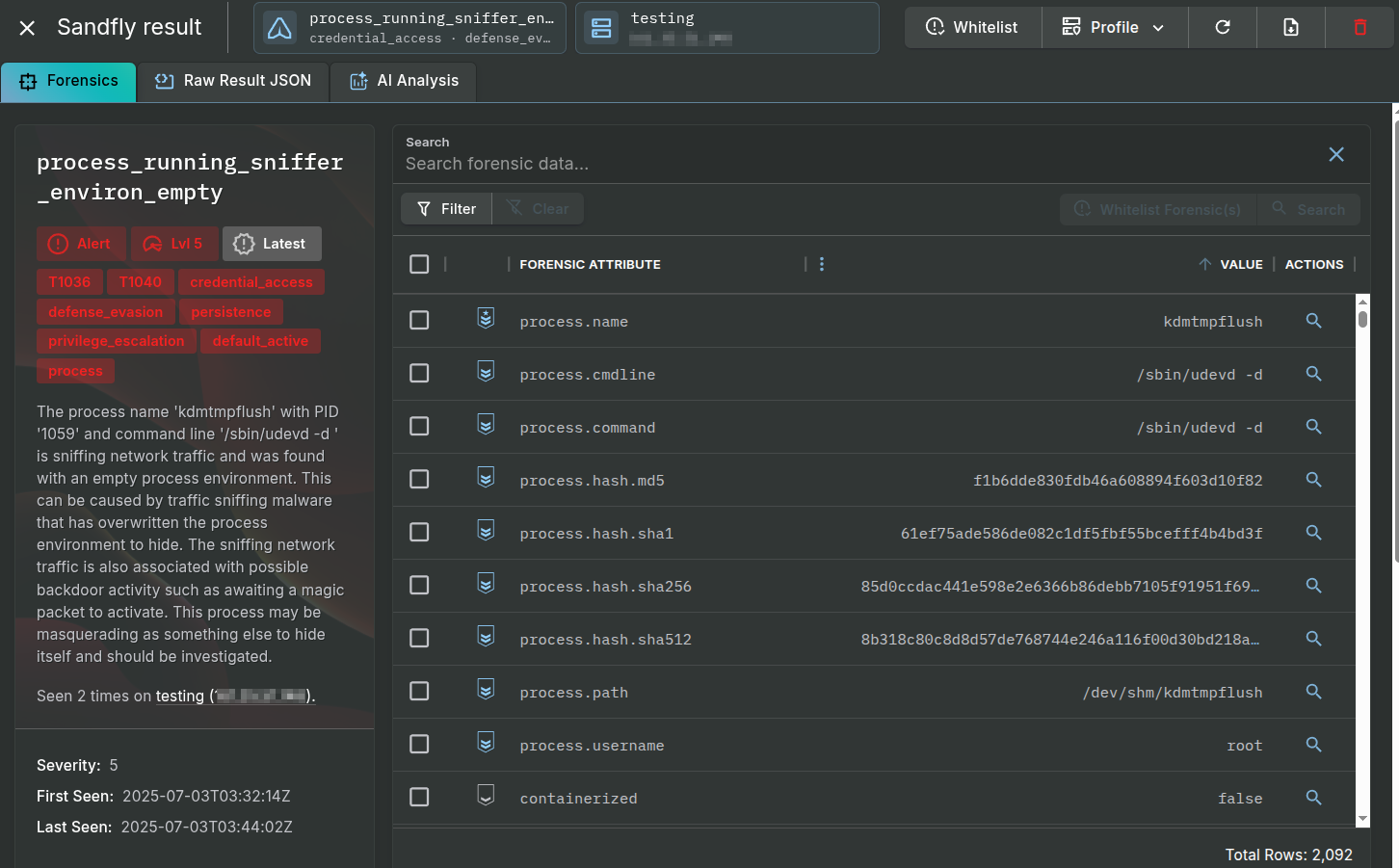Click the T1036 MITRE tag
The image size is (1399, 868).
(69, 282)
